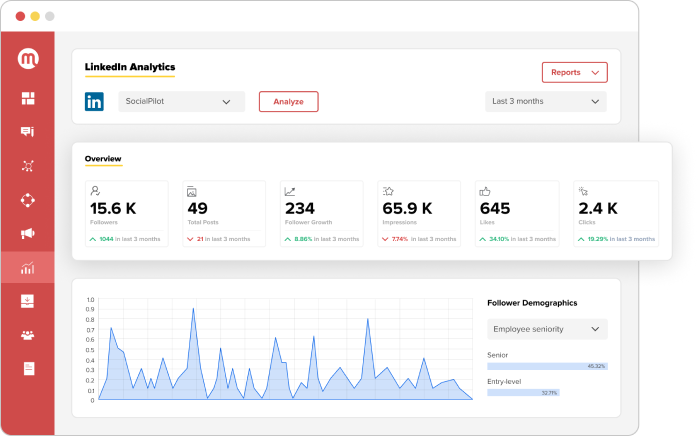Image resolution: width=699 pixels, height=436 pixels.
Task: Click the megaphone icon in sidebar
Action: click(28, 233)
